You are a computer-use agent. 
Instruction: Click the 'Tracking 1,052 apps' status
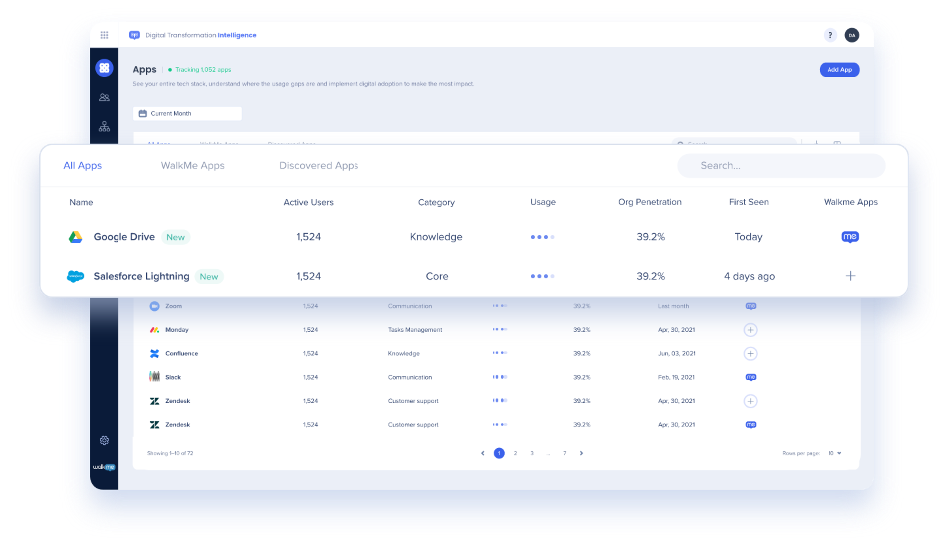click(x=200, y=70)
